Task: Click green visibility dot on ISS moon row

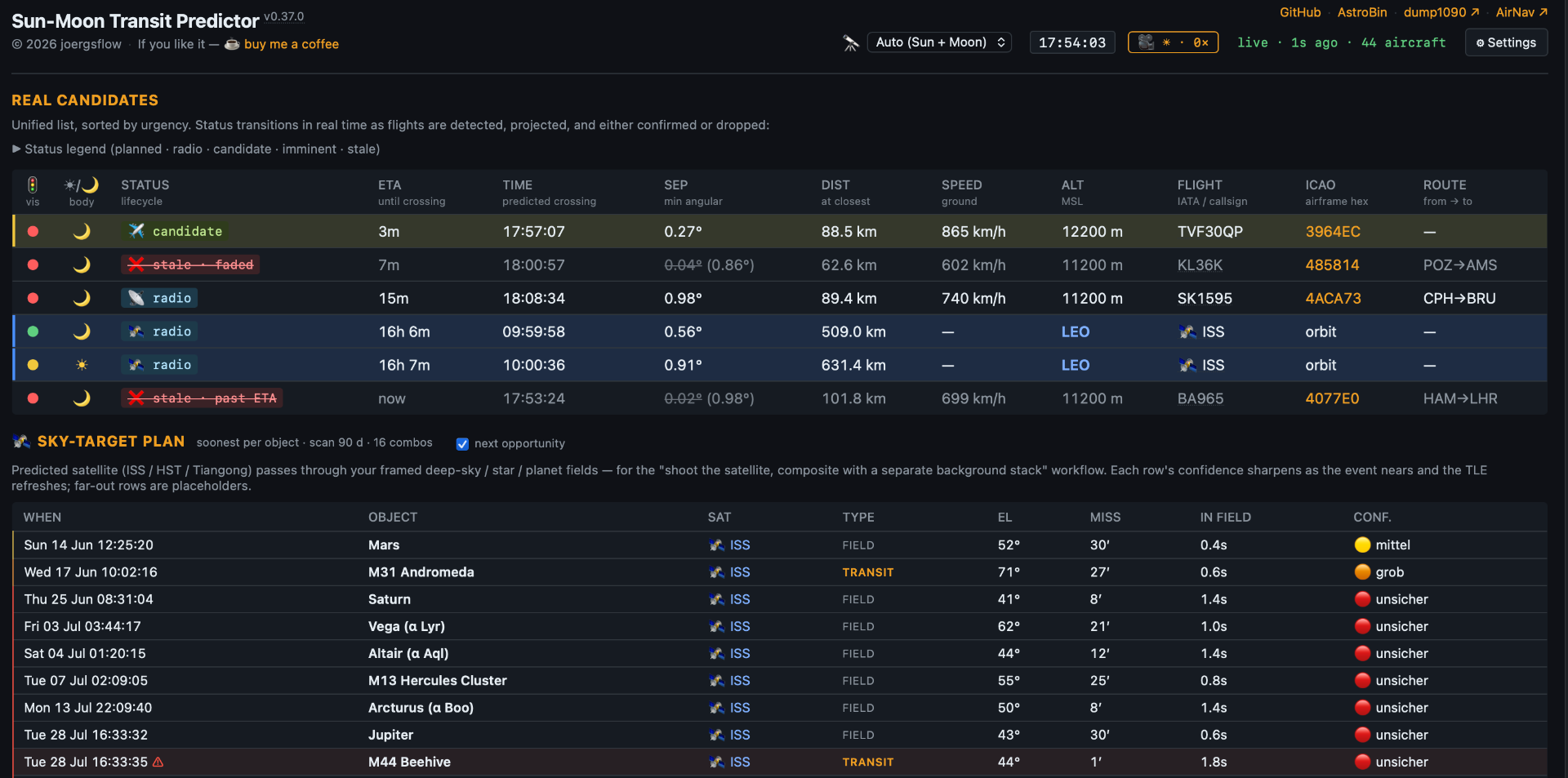Action: (33, 331)
